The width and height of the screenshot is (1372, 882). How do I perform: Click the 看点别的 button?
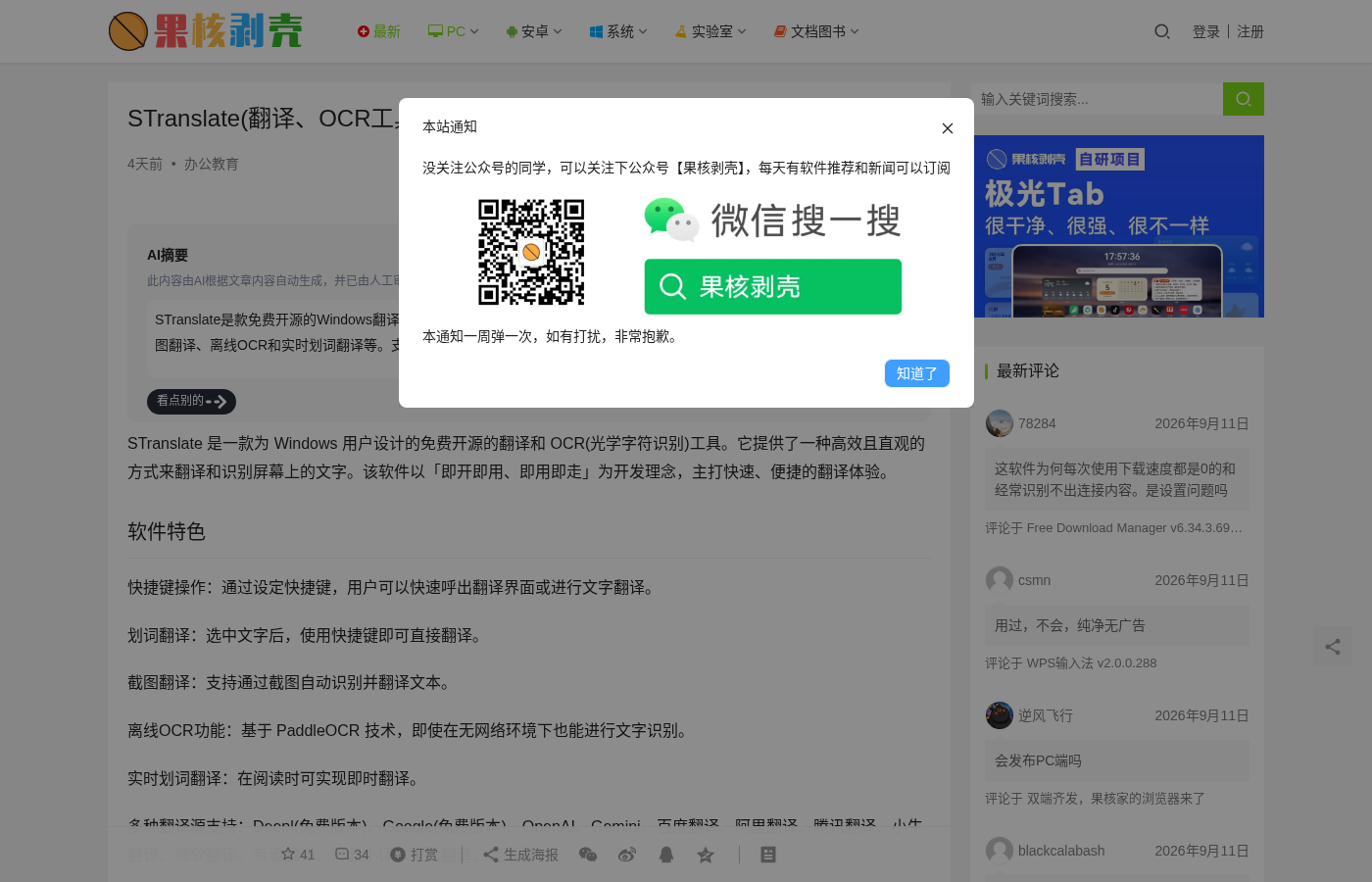[191, 401]
